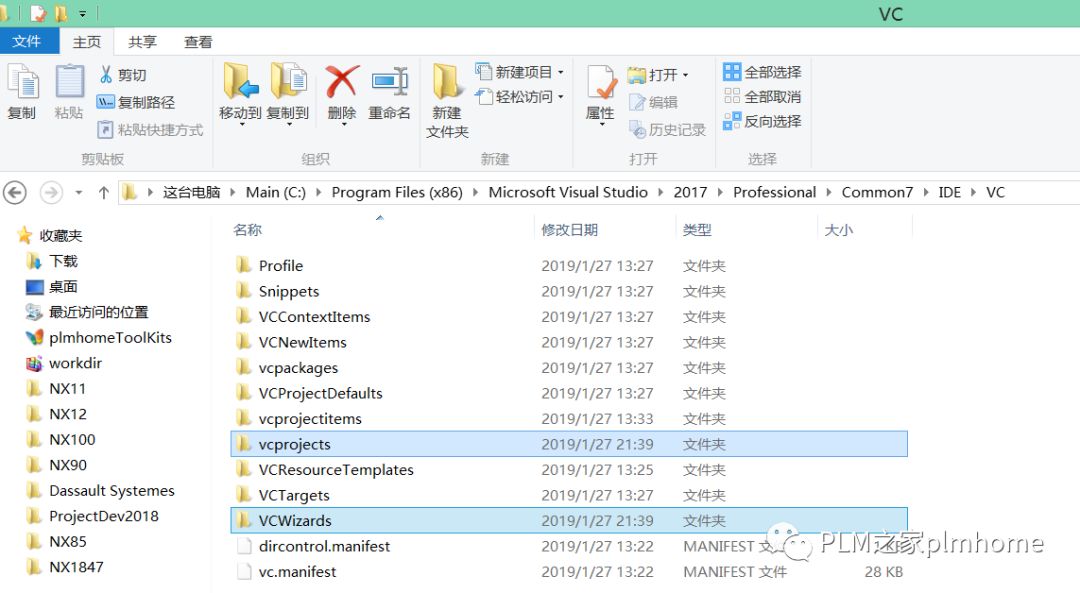Click Edit (编辑) in ribbon

(654, 103)
